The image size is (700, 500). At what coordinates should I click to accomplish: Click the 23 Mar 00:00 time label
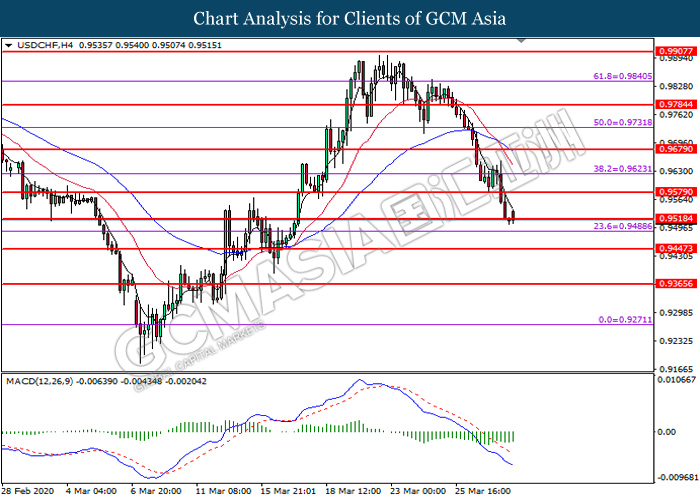pos(418,491)
